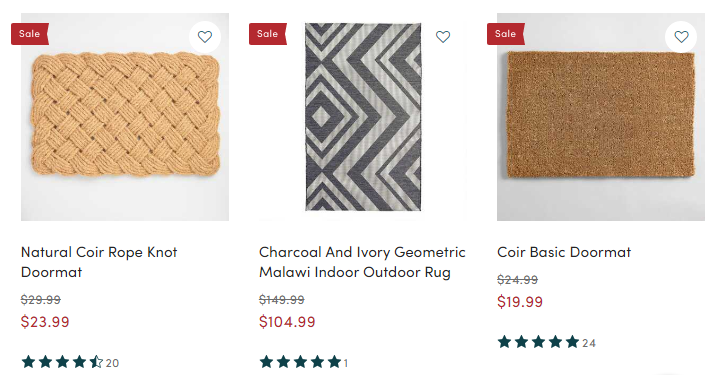Click the Sale badge on Coir Basic Doormat
The height and width of the screenshot is (375, 712).
[505, 34]
